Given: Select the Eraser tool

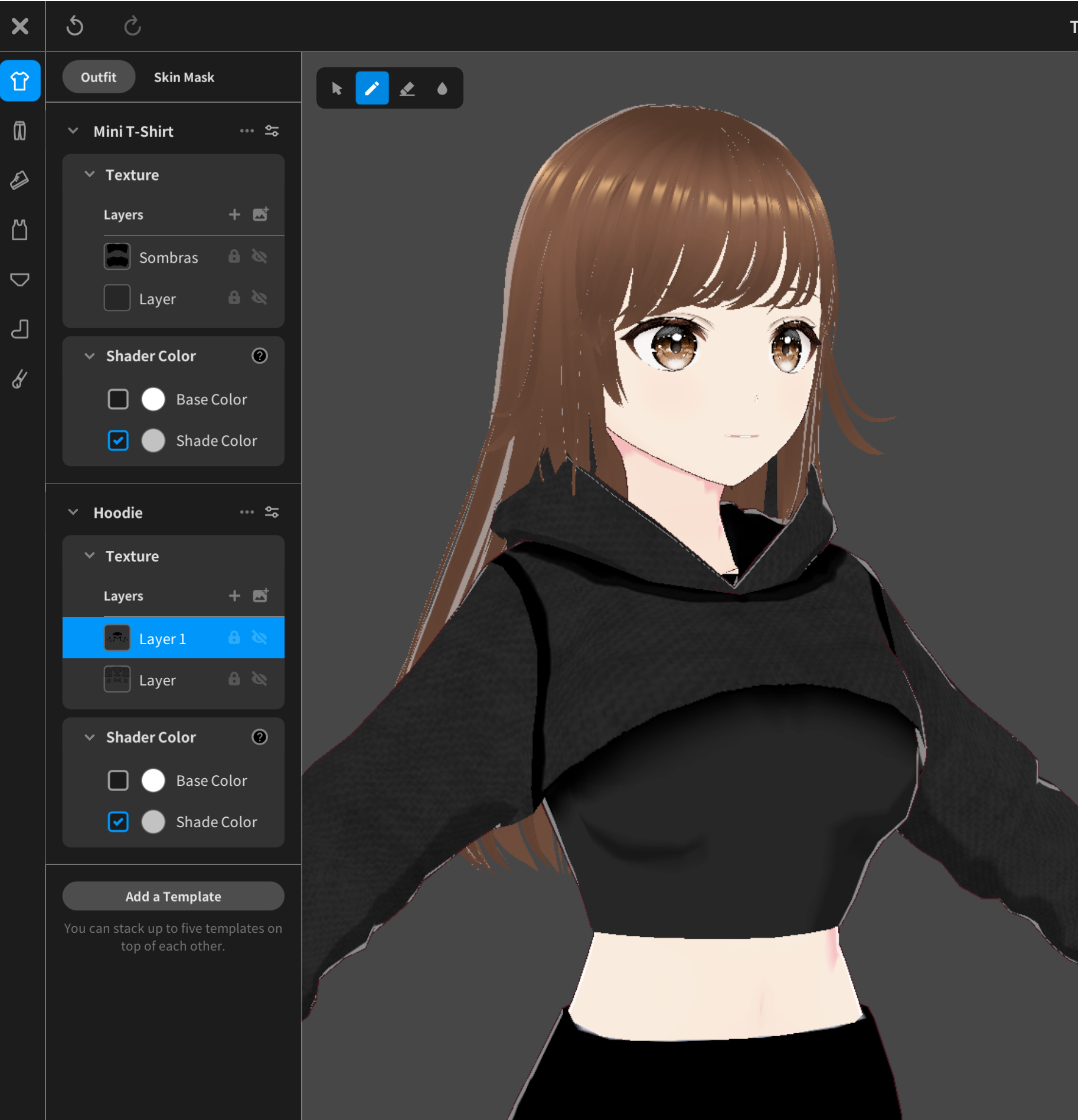Looking at the screenshot, I should tap(407, 89).
